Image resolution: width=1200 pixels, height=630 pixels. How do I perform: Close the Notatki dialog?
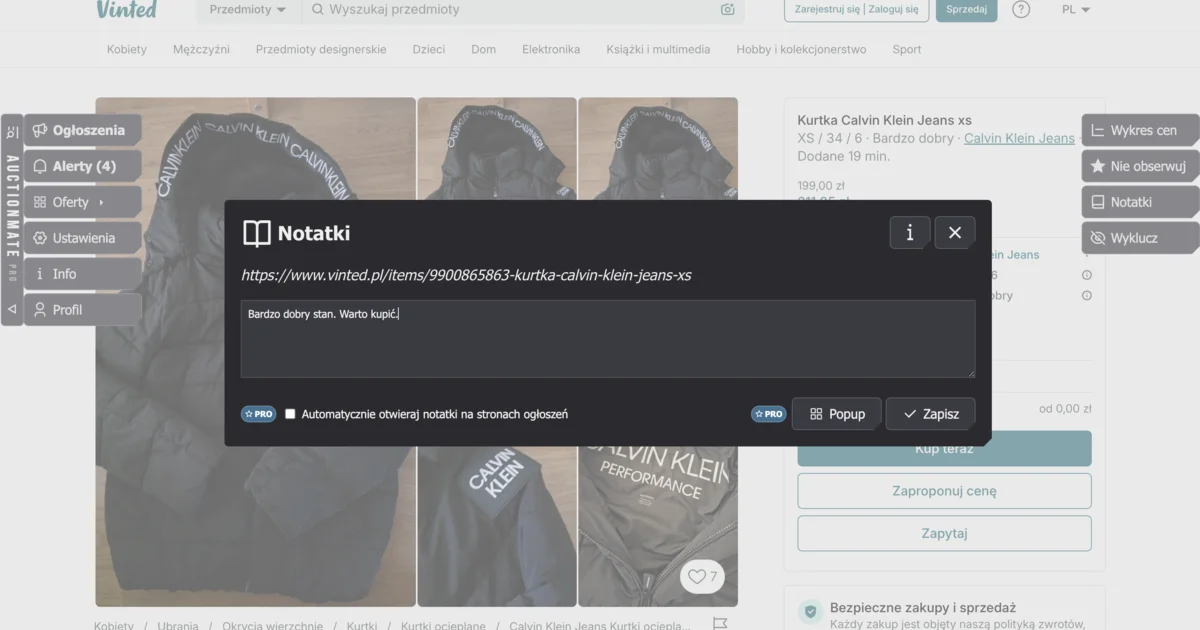955,233
